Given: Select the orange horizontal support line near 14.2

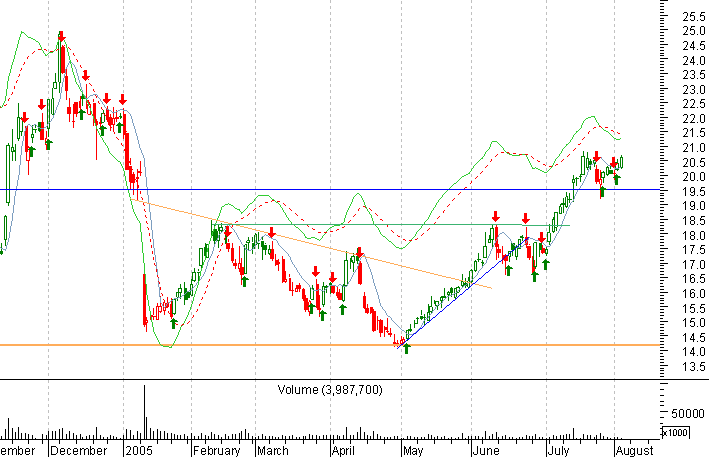Looking at the screenshot, I should tap(330, 345).
